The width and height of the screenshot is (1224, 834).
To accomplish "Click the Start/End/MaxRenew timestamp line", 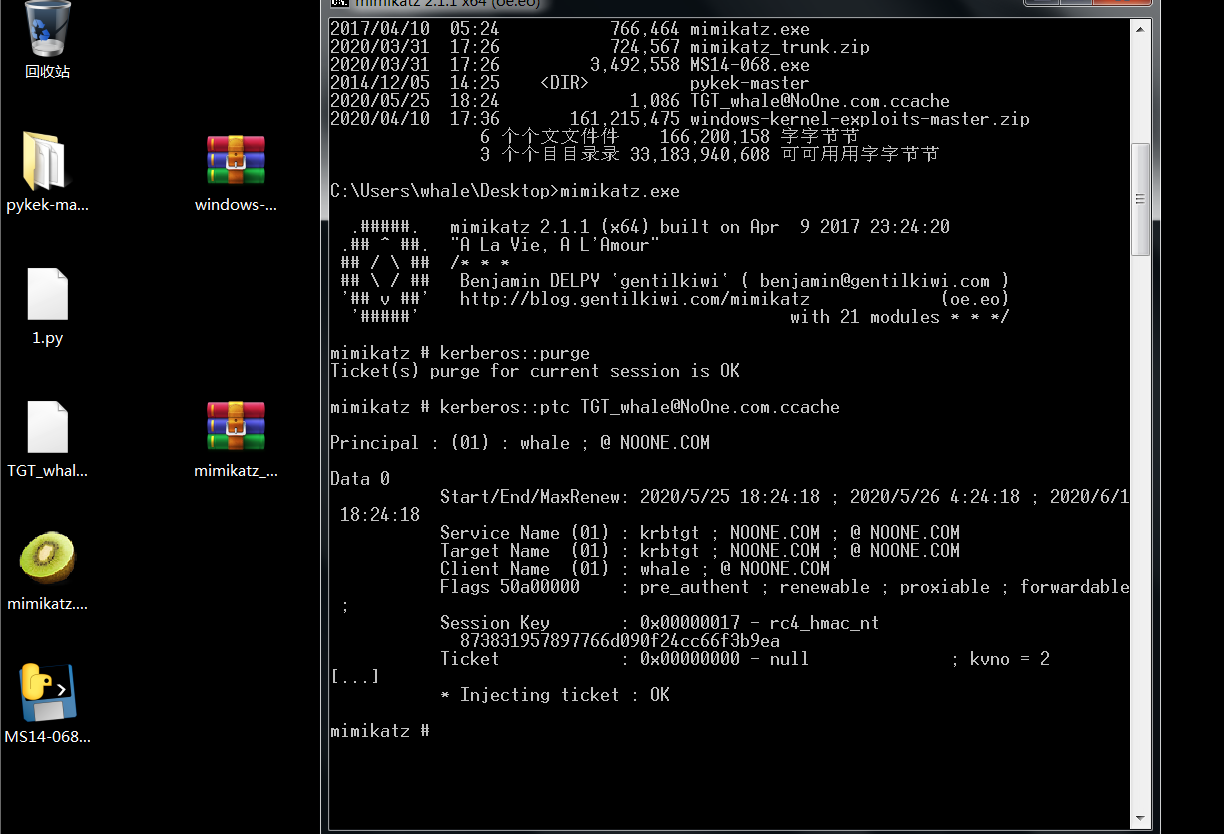I will [x=785, y=497].
